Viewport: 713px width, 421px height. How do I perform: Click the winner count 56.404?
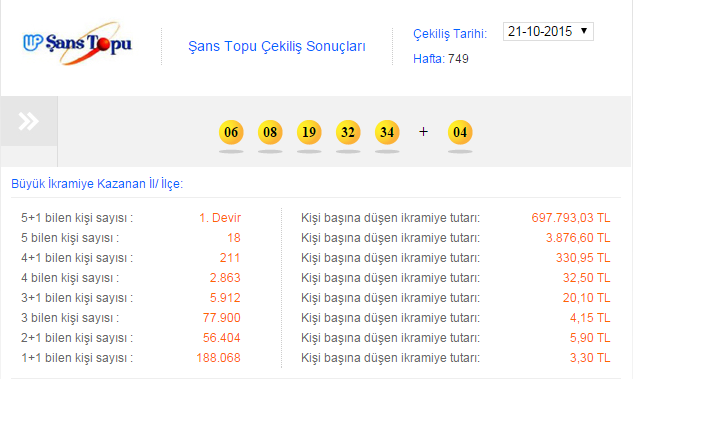(221, 338)
